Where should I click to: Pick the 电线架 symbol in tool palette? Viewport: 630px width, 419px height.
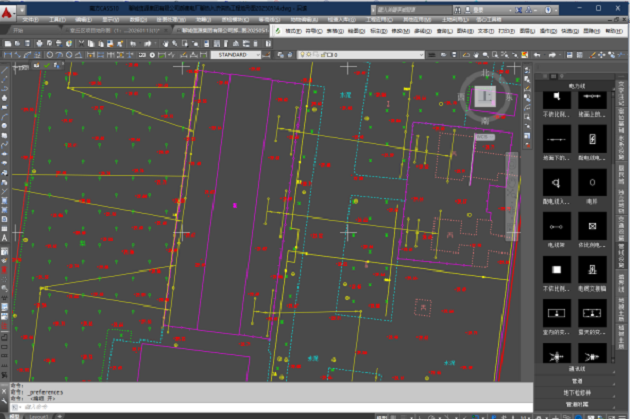[x=555, y=226]
